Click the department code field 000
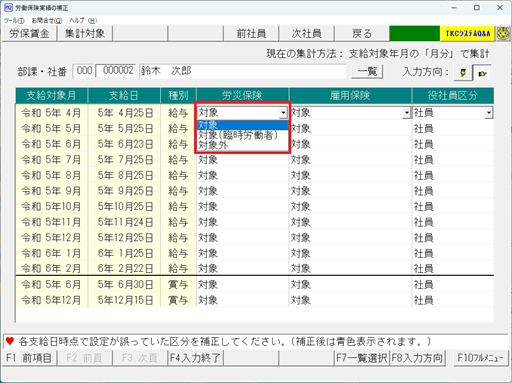 (84, 71)
